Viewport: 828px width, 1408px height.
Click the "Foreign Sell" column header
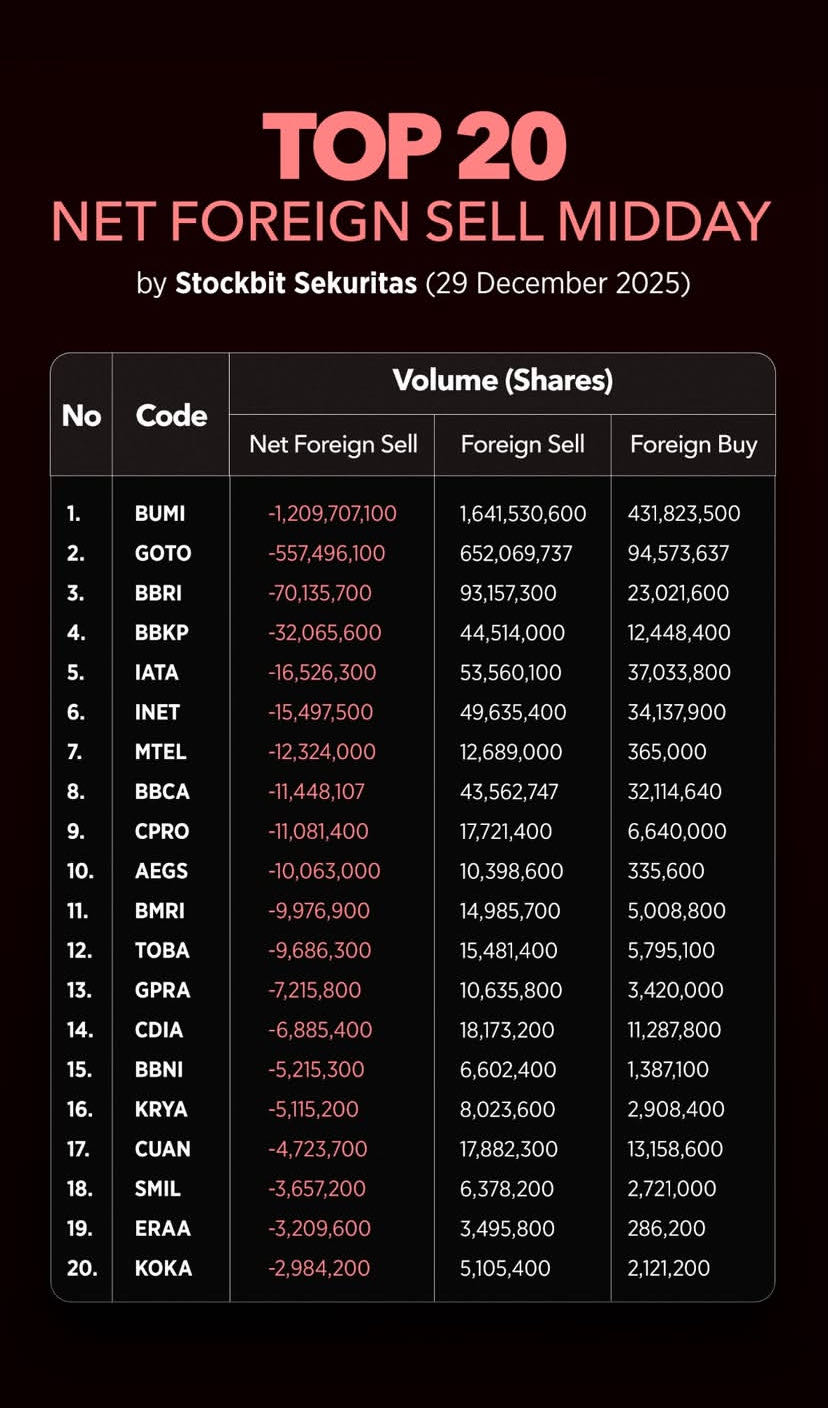point(522,445)
